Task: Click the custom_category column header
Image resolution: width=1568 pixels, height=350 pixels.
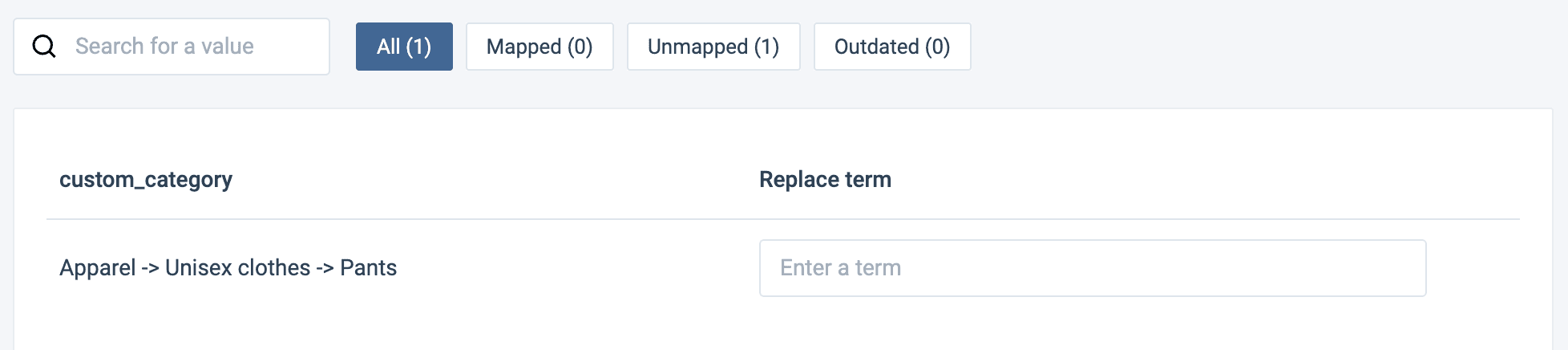Action: tap(146, 179)
